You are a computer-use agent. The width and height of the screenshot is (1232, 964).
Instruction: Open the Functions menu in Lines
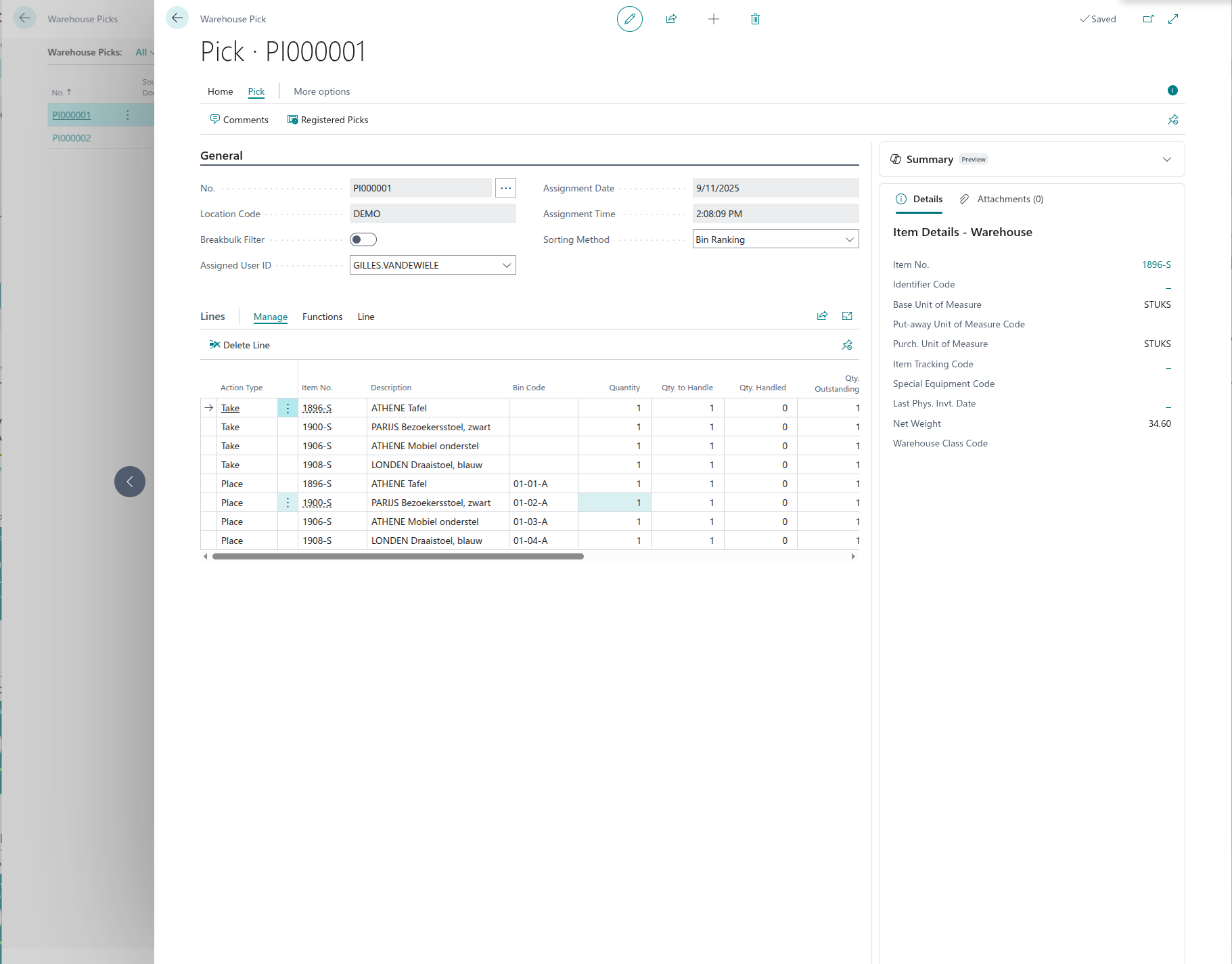[x=322, y=317]
